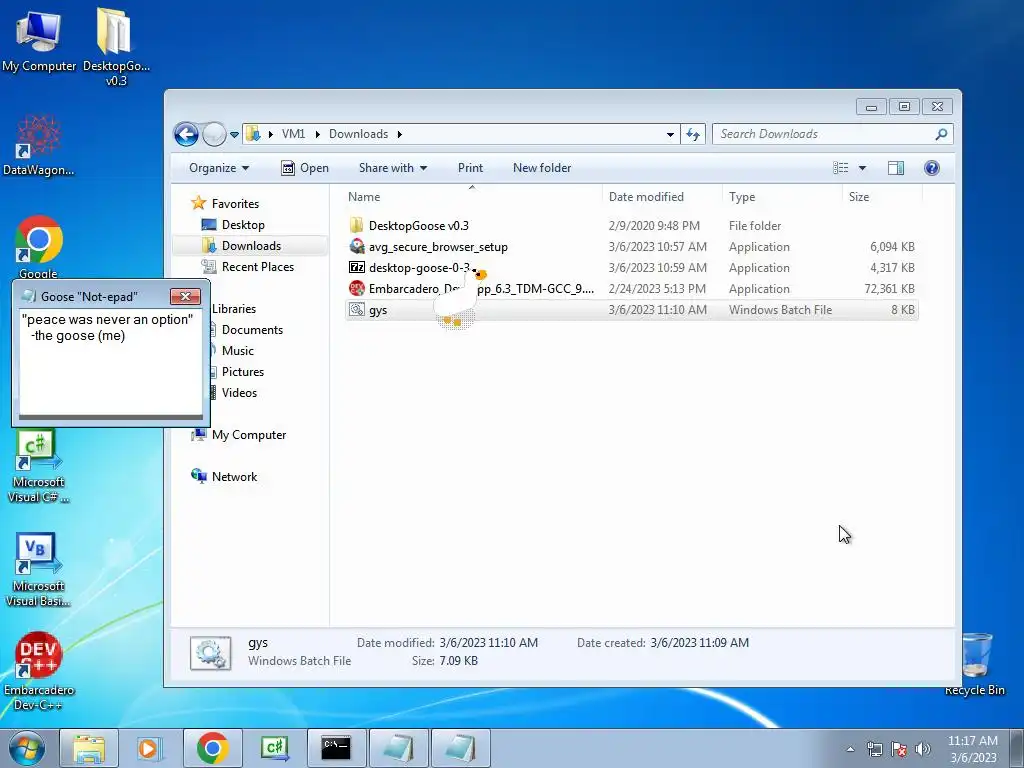Select the Embarcadero installer file icon
This screenshot has width=1024, height=768.
(x=357, y=288)
